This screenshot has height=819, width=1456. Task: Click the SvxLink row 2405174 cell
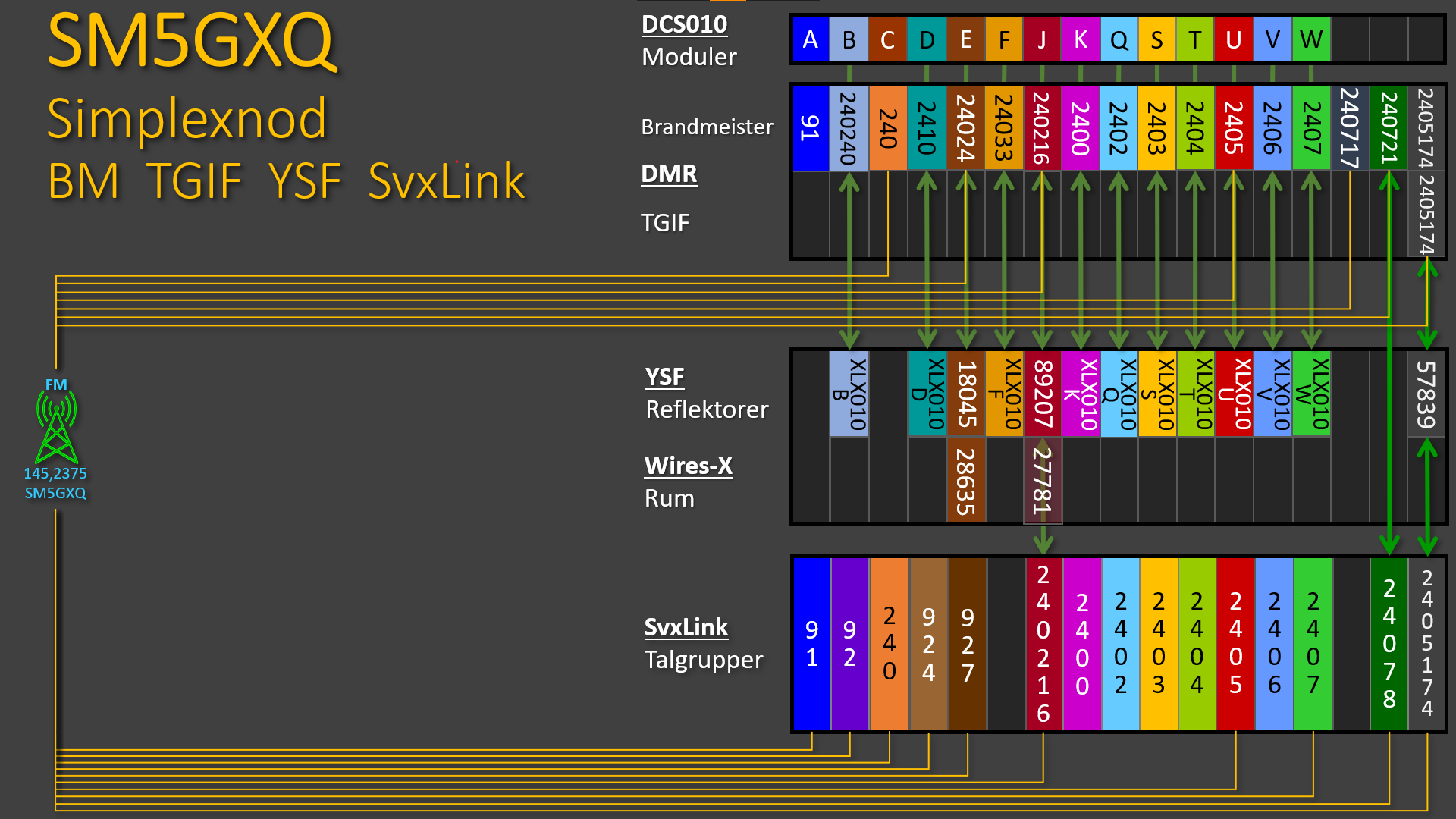pyautogui.click(x=1426, y=644)
